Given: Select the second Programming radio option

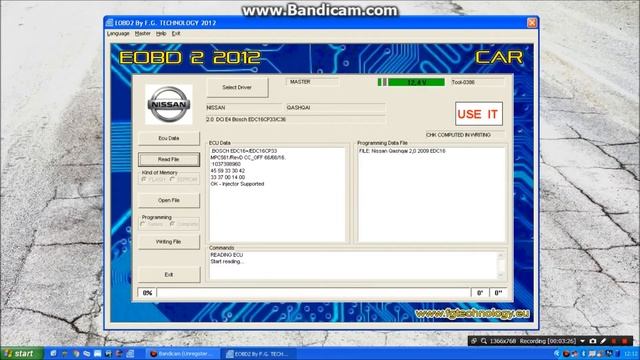Looking at the screenshot, I should (x=172, y=224).
